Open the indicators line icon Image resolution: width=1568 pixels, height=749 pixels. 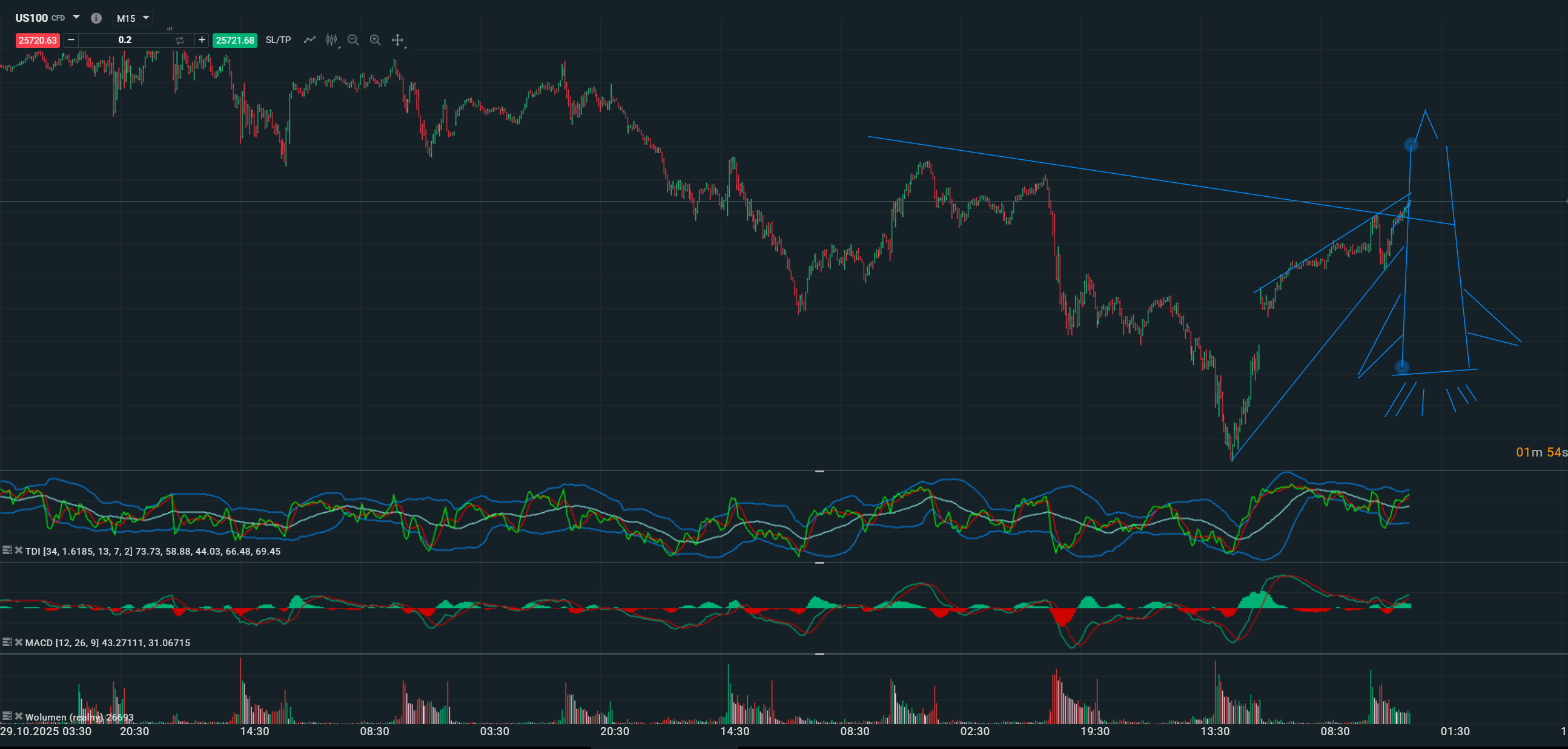pos(310,40)
